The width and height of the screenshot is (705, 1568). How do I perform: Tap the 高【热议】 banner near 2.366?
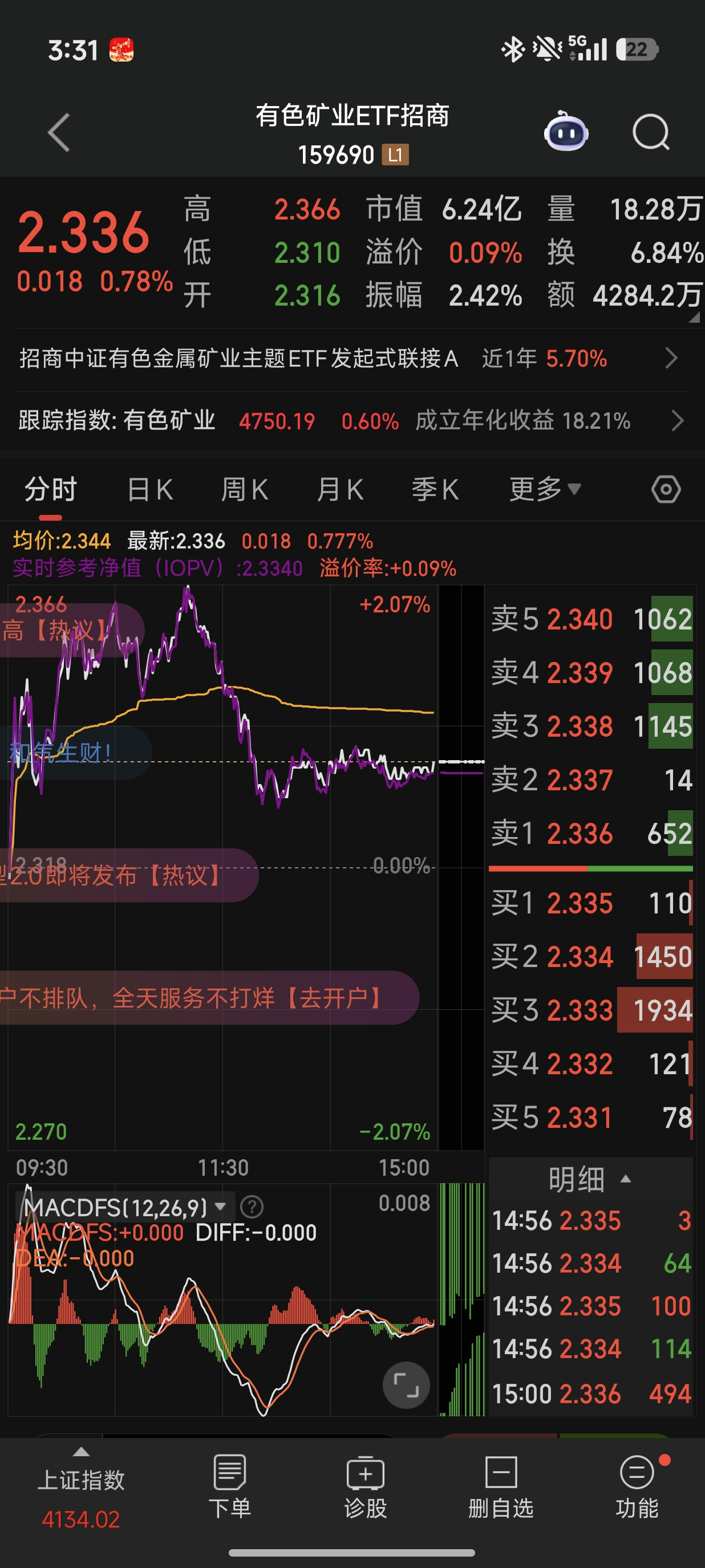pyautogui.click(x=72, y=630)
